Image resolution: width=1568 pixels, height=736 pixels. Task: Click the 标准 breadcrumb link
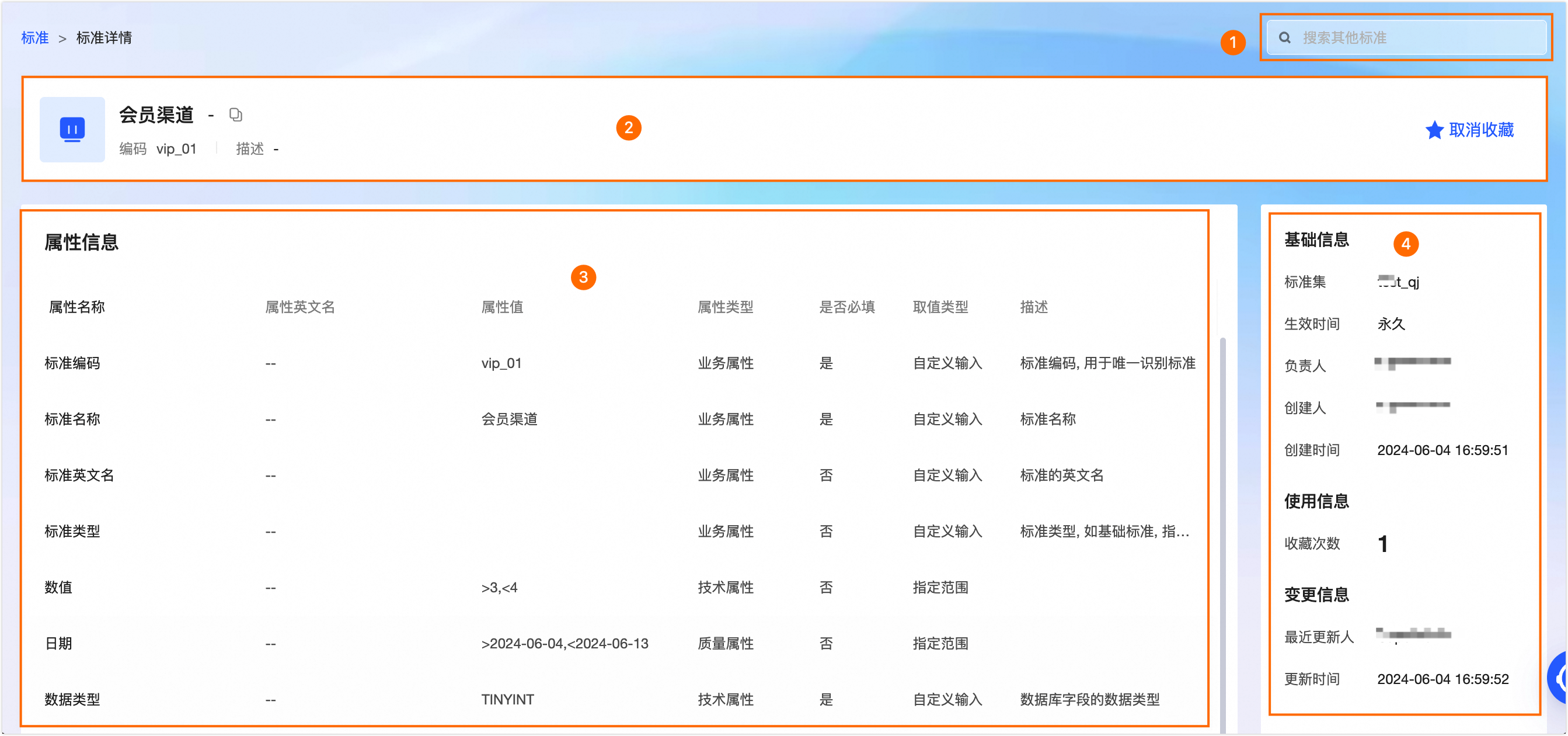(34, 38)
